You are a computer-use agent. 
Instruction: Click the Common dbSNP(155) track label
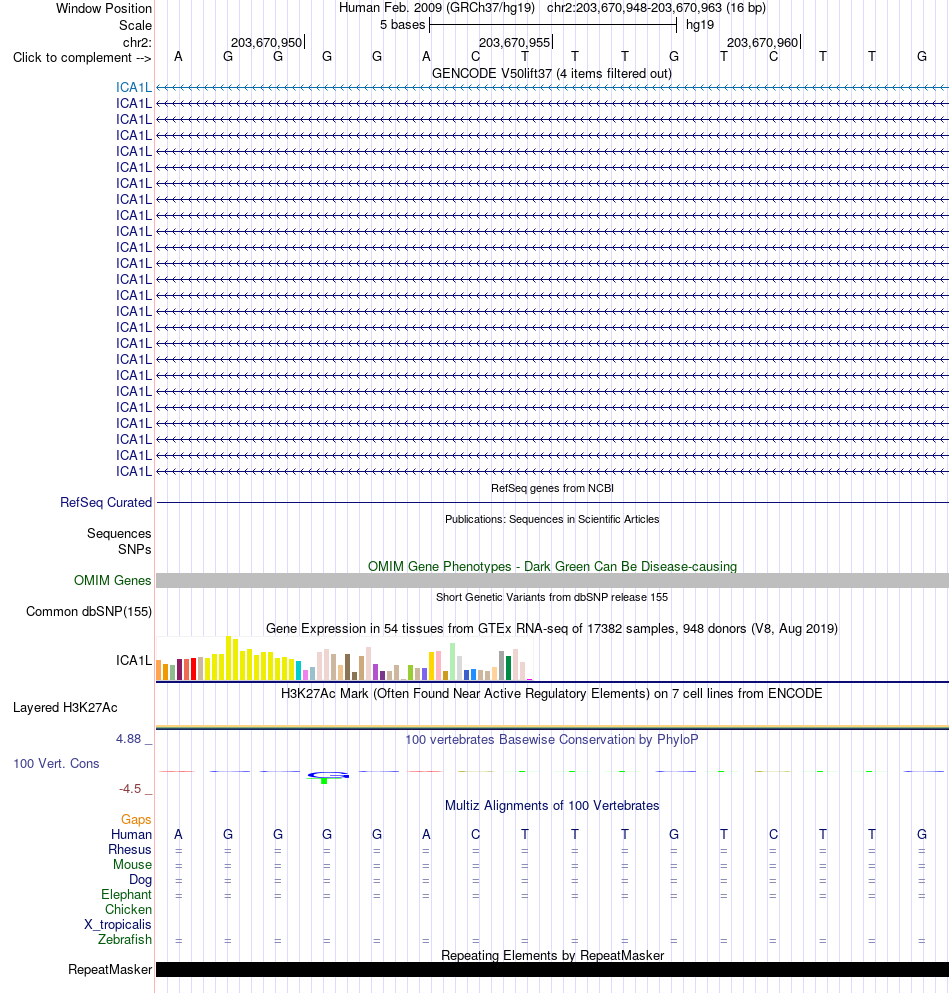pyautogui.click(x=89, y=612)
